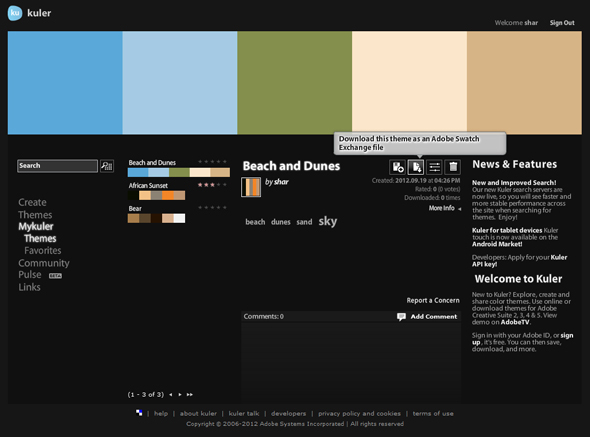The width and height of the screenshot is (590, 437).
Task: Click the author avatar thumbnail by shar
Action: pyautogui.click(x=251, y=187)
